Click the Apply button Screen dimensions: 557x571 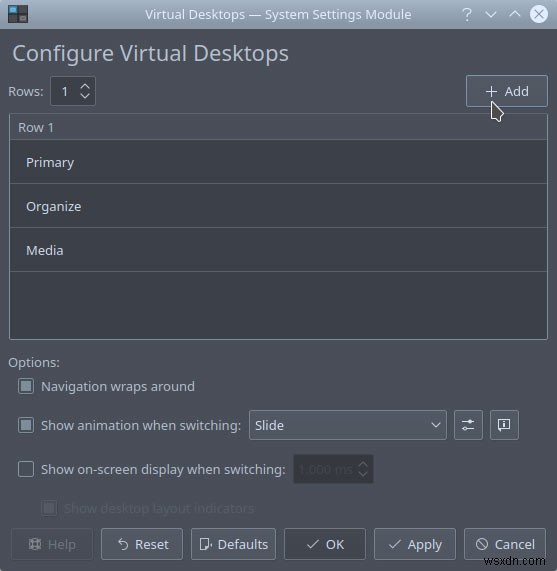415,544
